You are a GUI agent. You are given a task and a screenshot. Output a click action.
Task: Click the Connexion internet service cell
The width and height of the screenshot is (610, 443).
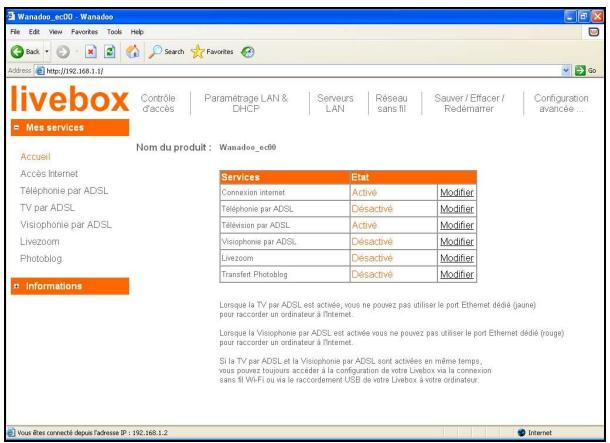285,193
